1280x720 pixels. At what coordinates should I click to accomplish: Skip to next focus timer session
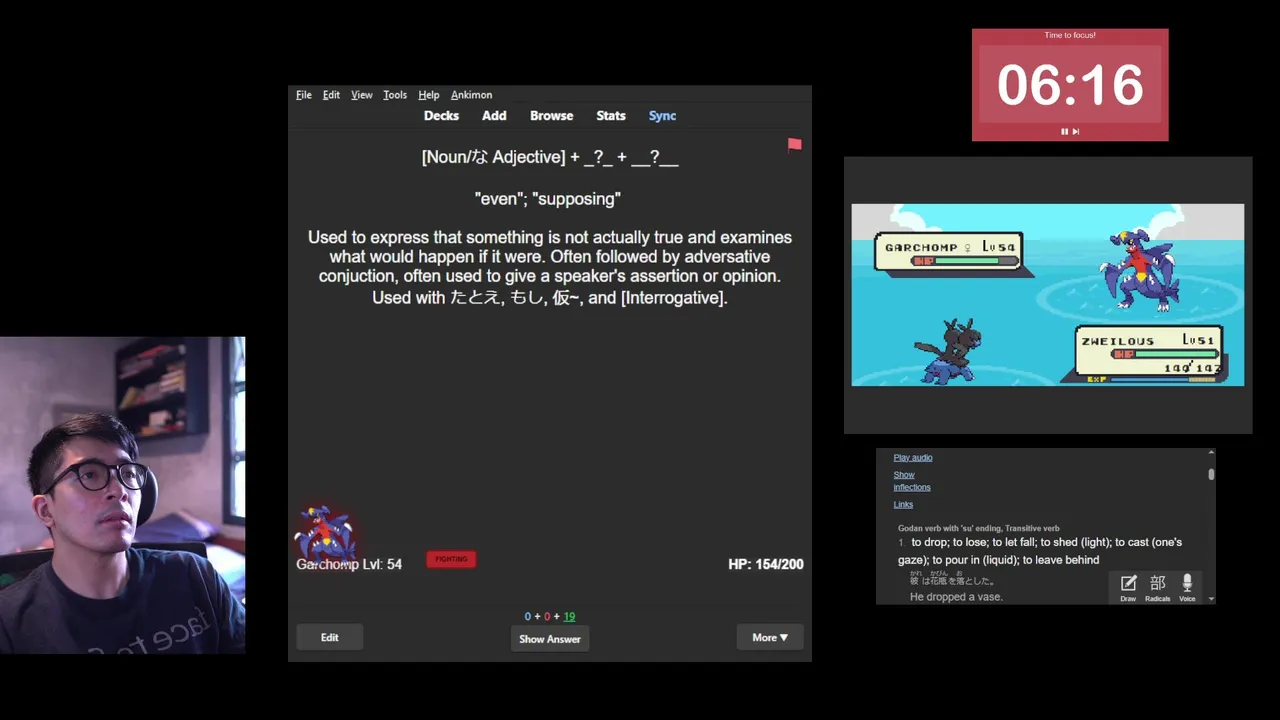[1076, 131]
